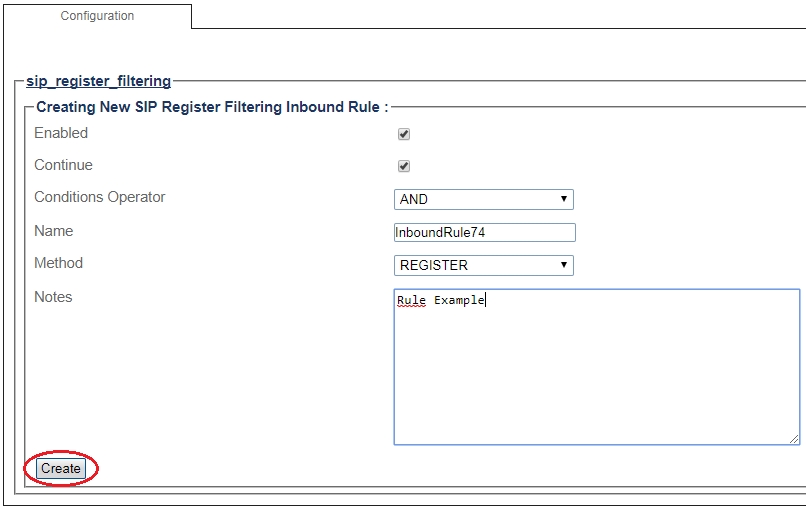
Task: Click the Continue field label
Action: pos(63,165)
